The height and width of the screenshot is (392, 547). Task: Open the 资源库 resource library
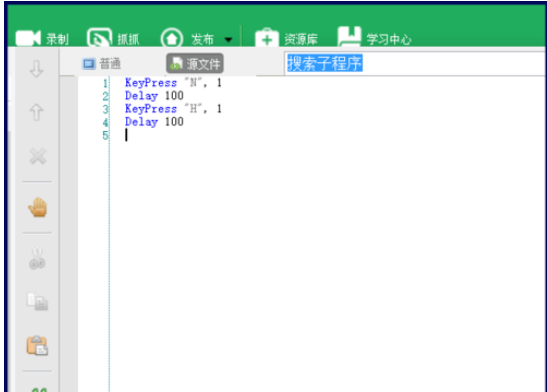pos(286,38)
